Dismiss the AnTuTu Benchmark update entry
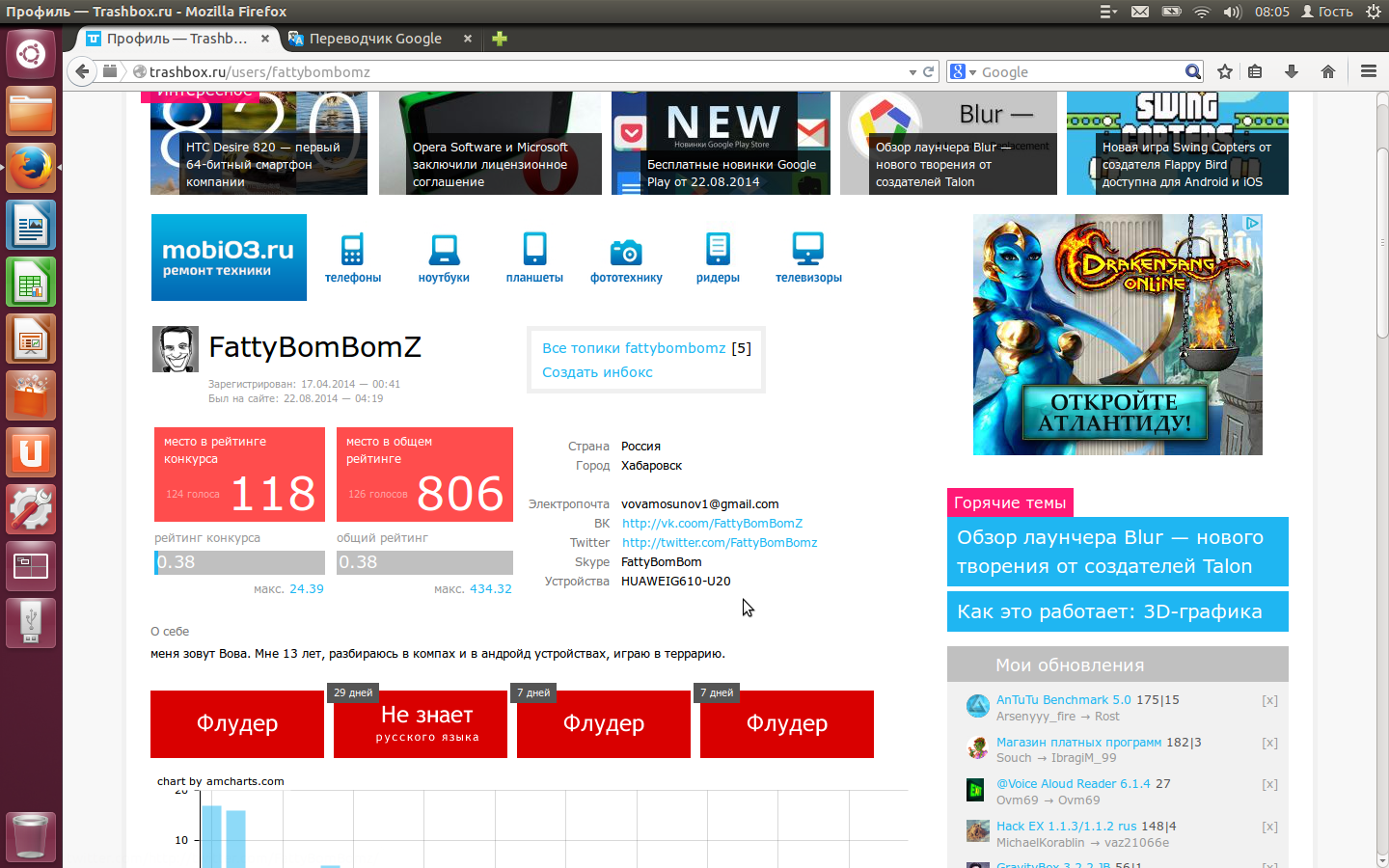This screenshot has width=1389, height=868. tap(1269, 701)
